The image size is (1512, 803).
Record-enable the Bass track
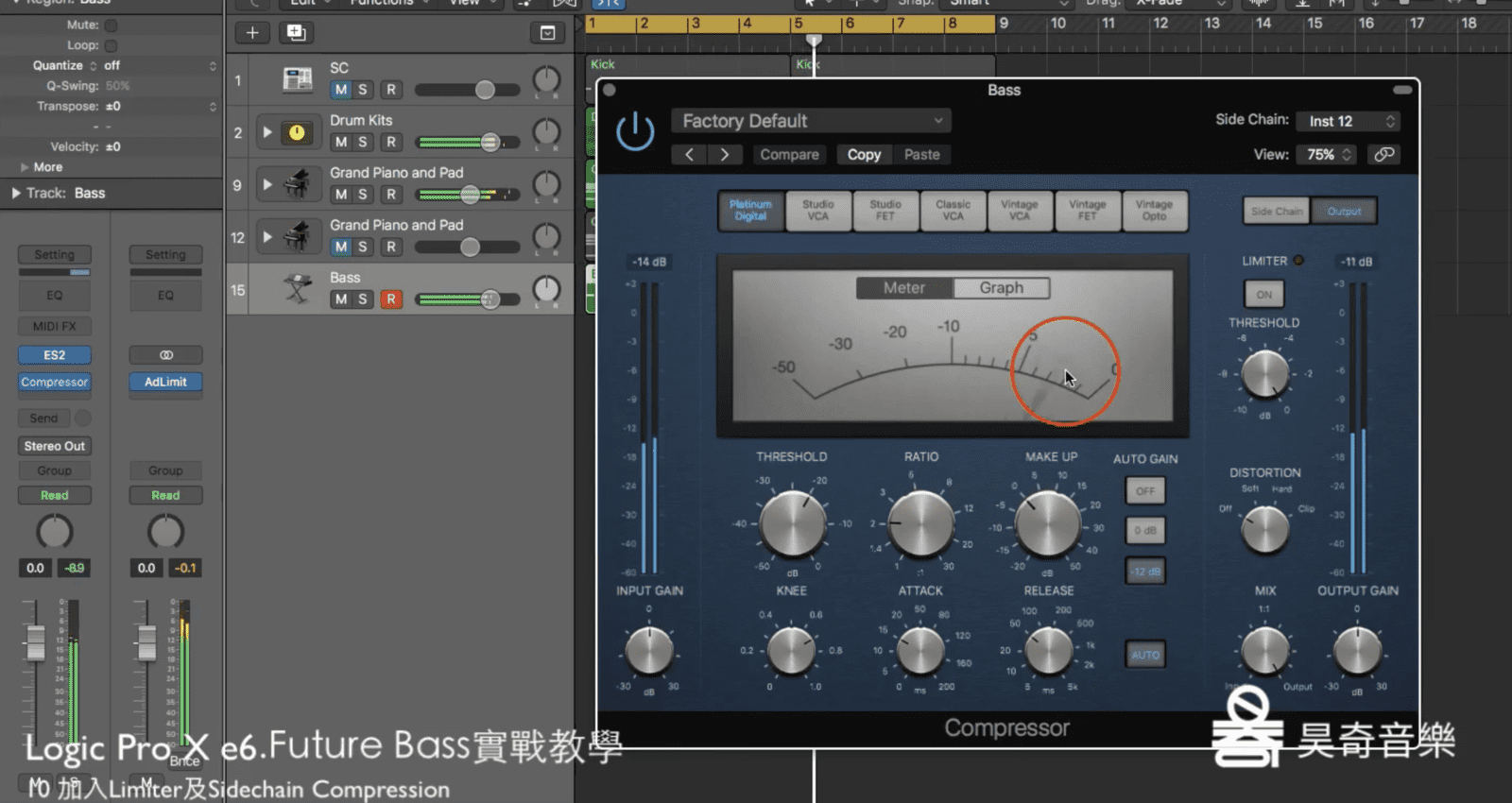tap(390, 299)
